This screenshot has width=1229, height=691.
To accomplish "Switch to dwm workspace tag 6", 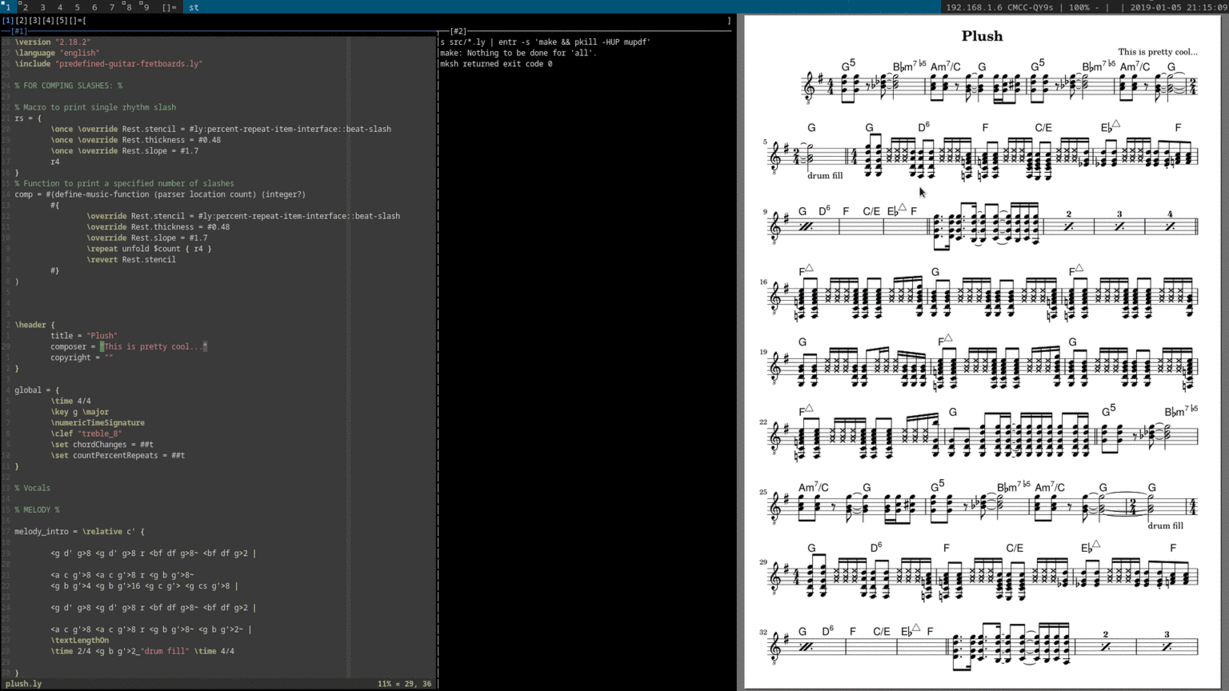I will tap(94, 7).
